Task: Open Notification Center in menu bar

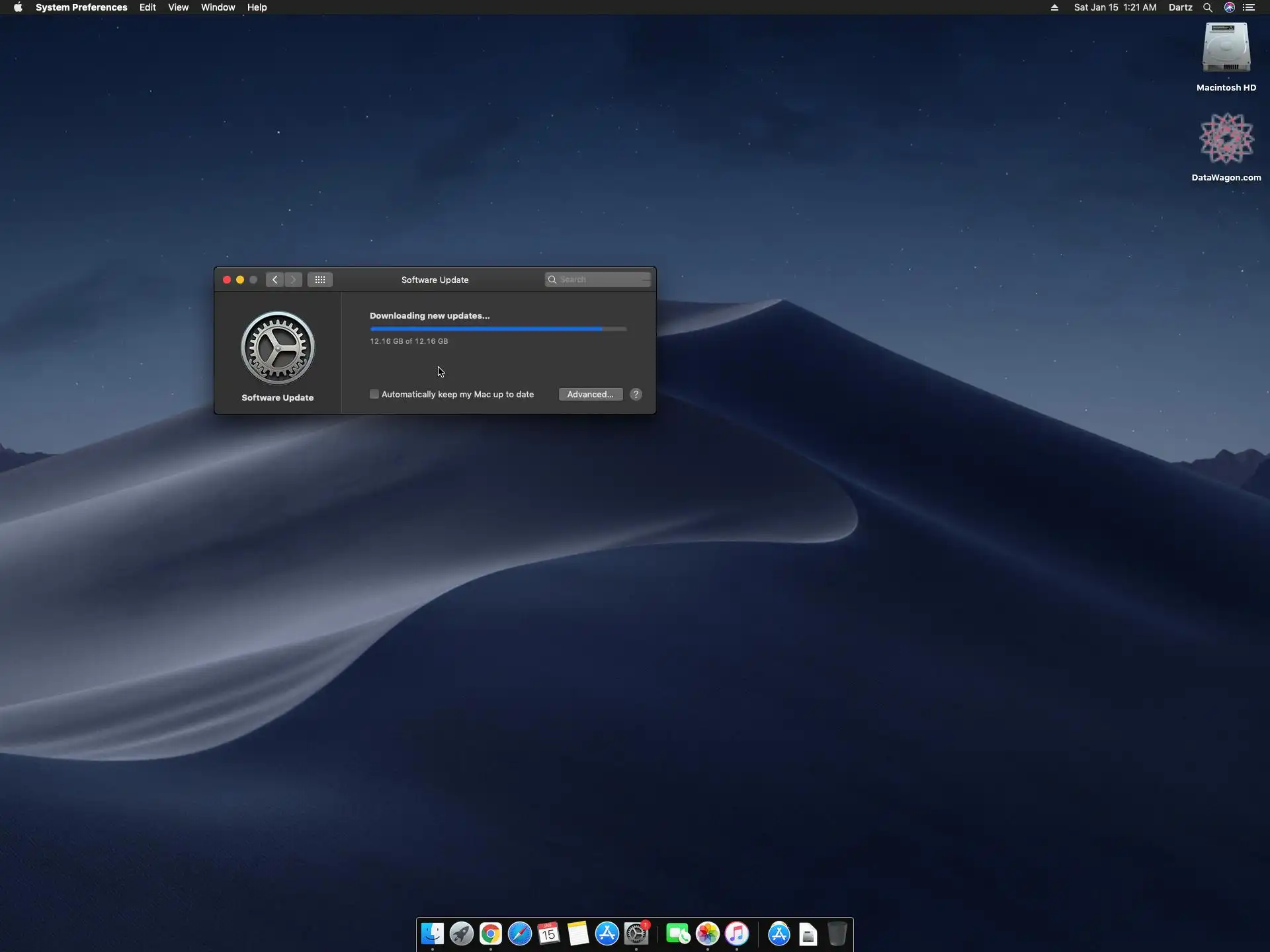Action: (x=1249, y=7)
